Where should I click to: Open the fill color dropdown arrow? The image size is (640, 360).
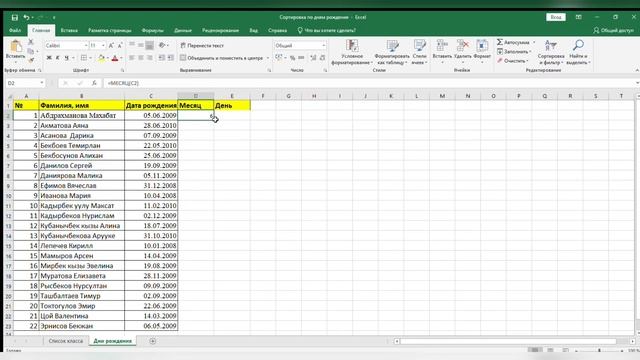click(107, 58)
